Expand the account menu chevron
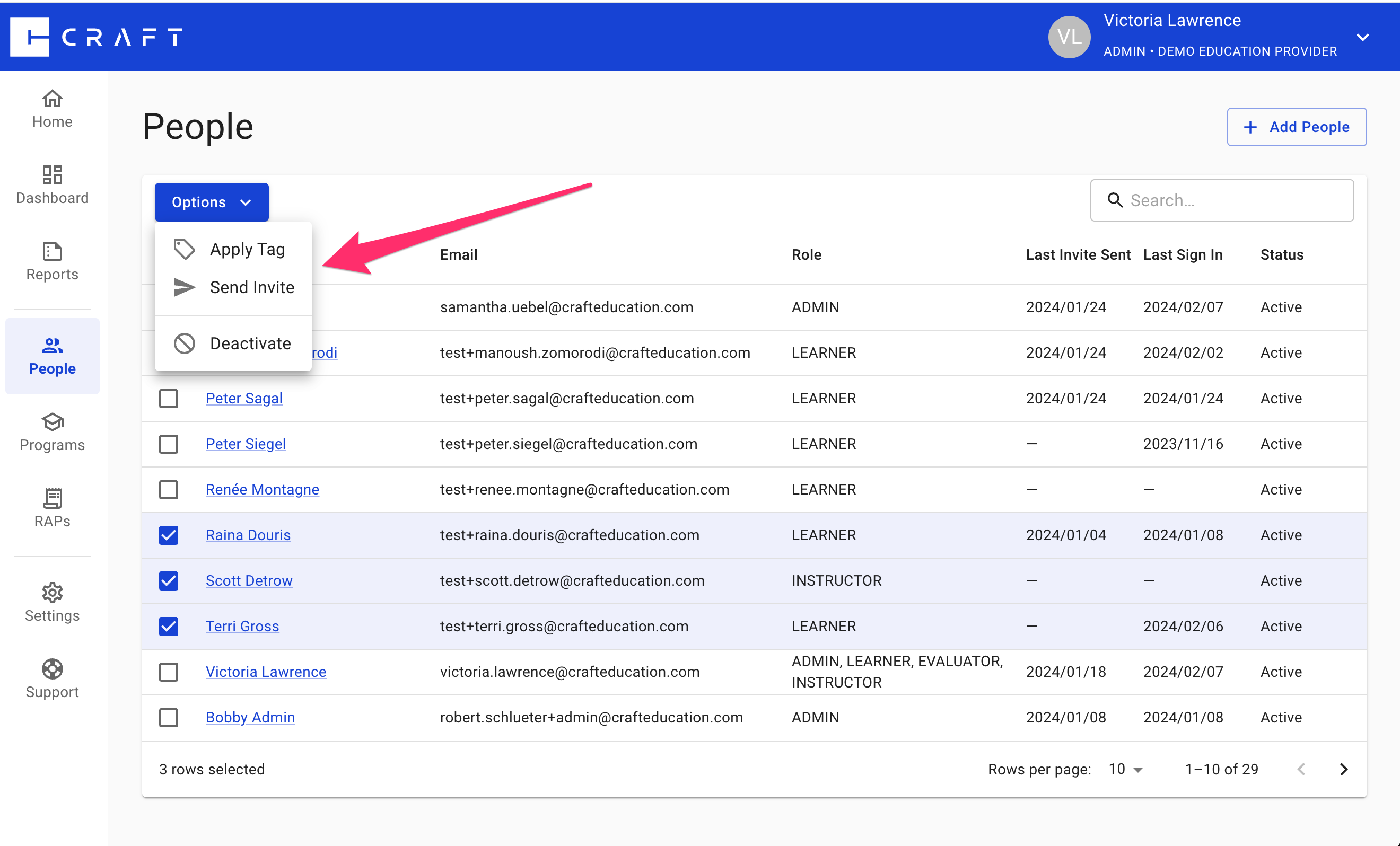This screenshot has height=846, width=1400. click(1363, 37)
